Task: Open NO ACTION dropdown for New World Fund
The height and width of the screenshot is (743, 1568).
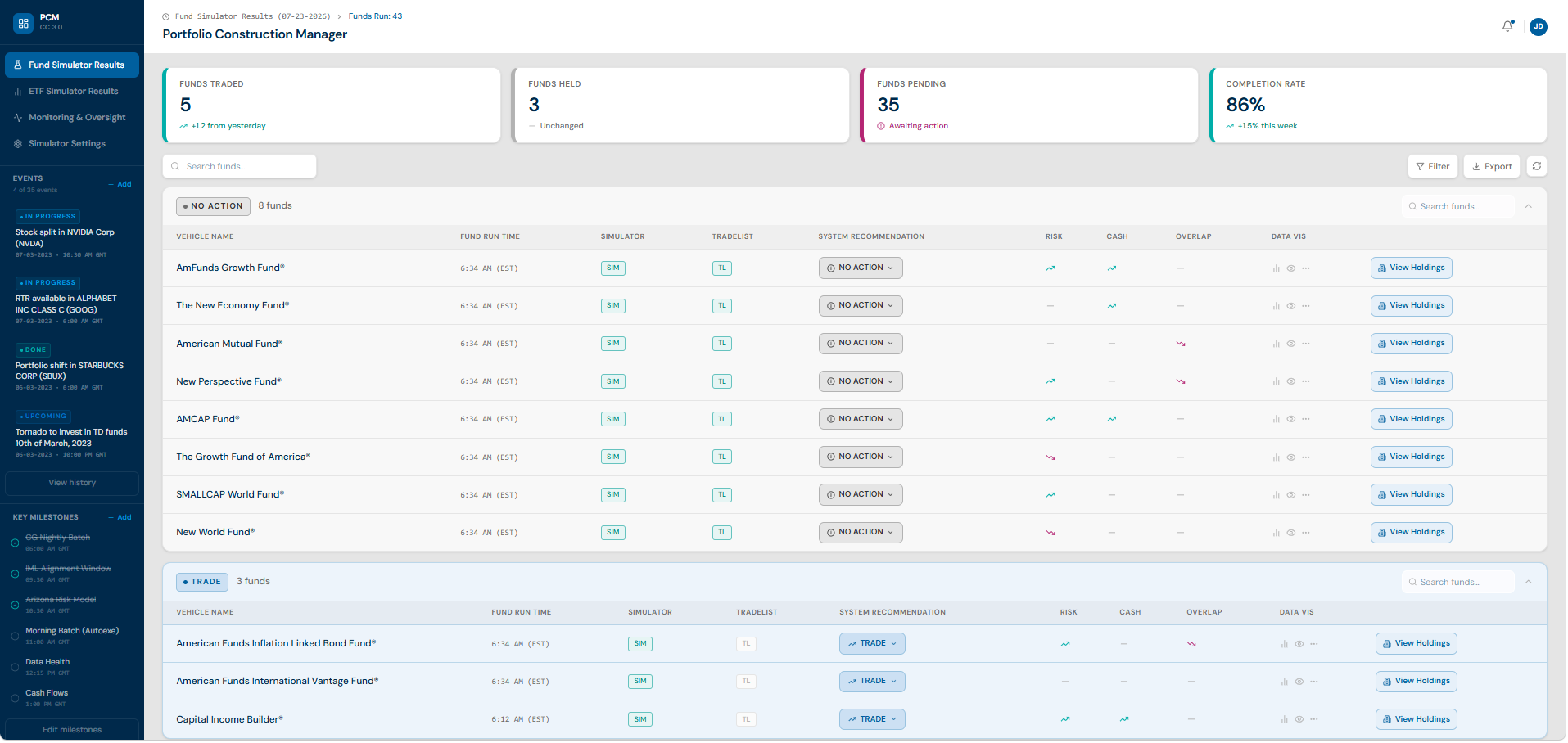Action: coord(861,533)
